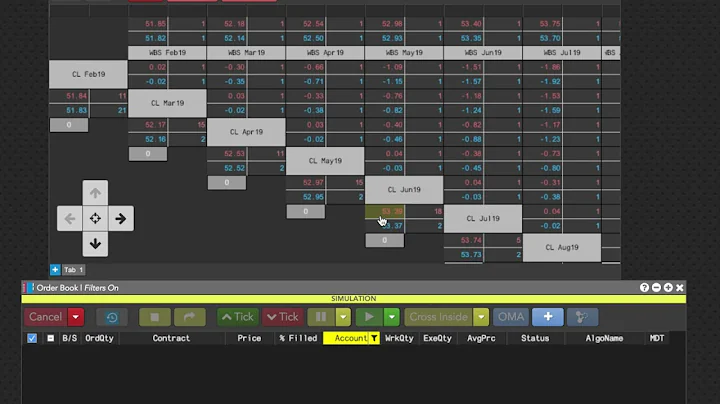
Task: Click the WBS Jul19 column header
Action: tap(562, 52)
